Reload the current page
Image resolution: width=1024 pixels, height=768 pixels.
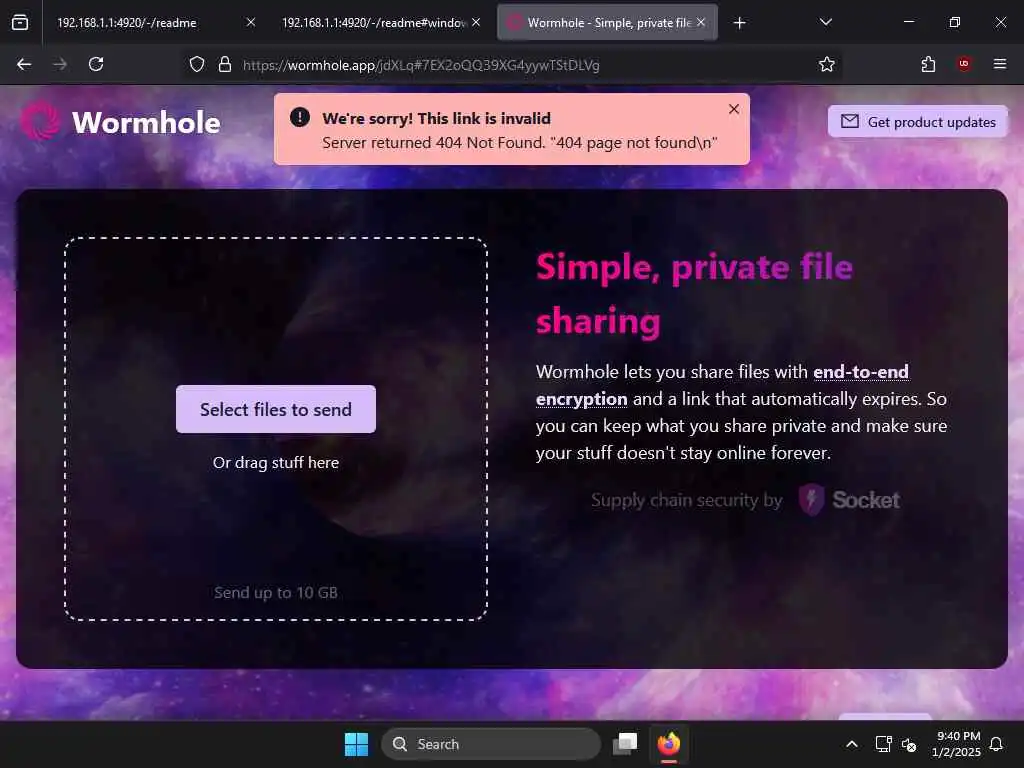(96, 64)
